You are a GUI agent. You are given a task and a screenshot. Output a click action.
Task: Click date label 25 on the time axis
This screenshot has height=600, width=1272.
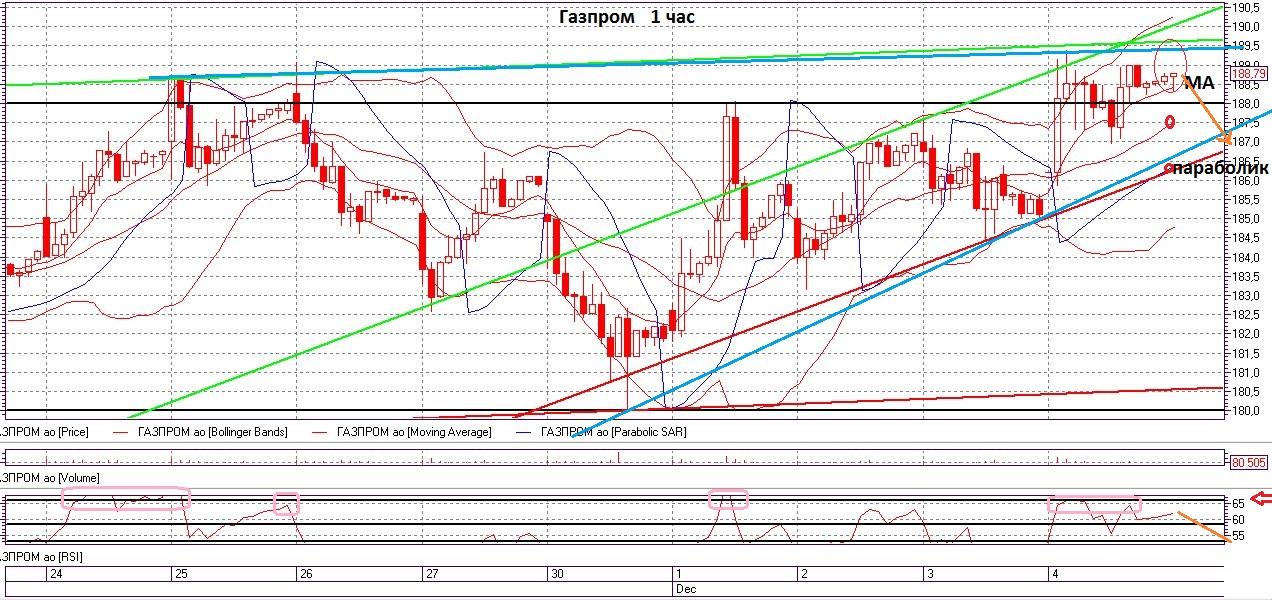[x=181, y=574]
